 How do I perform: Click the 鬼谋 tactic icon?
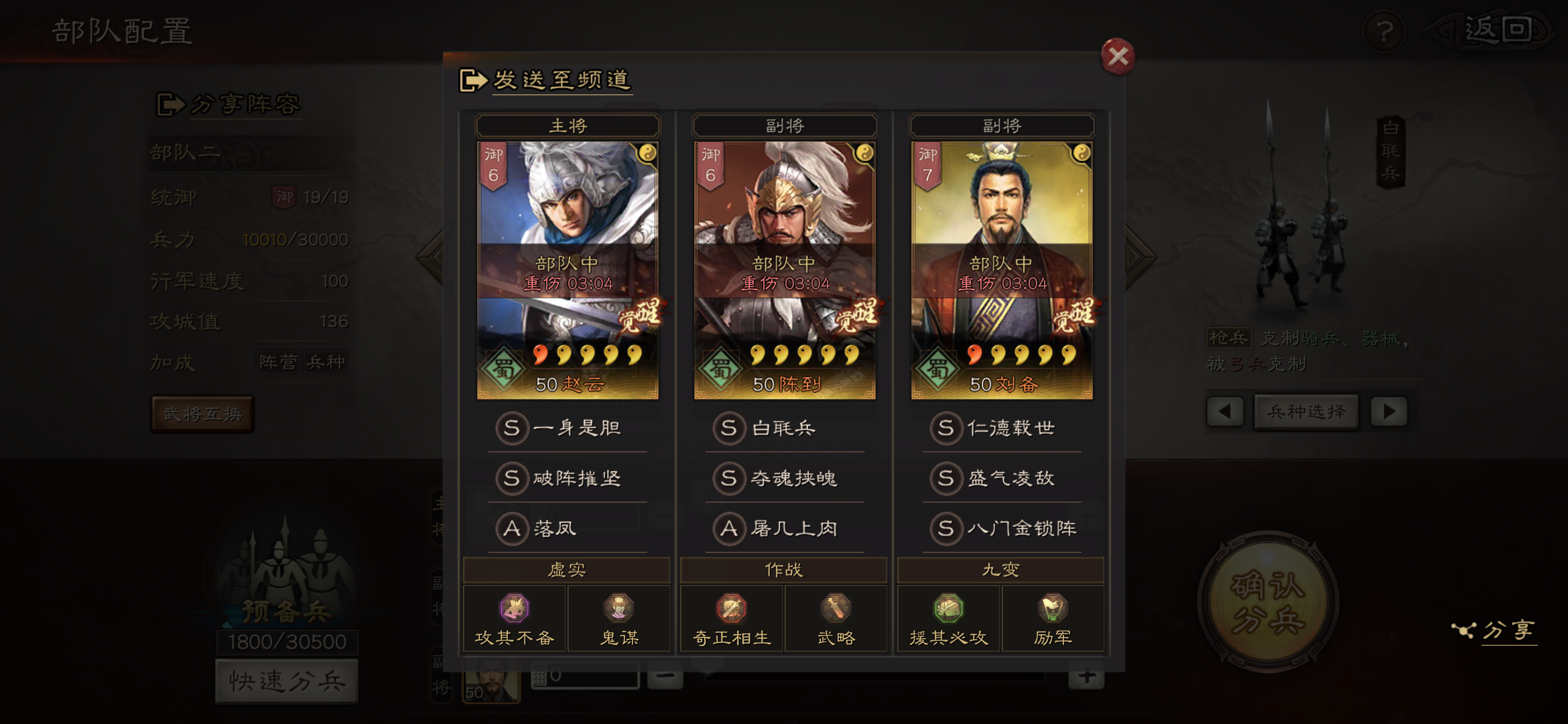pos(618,608)
